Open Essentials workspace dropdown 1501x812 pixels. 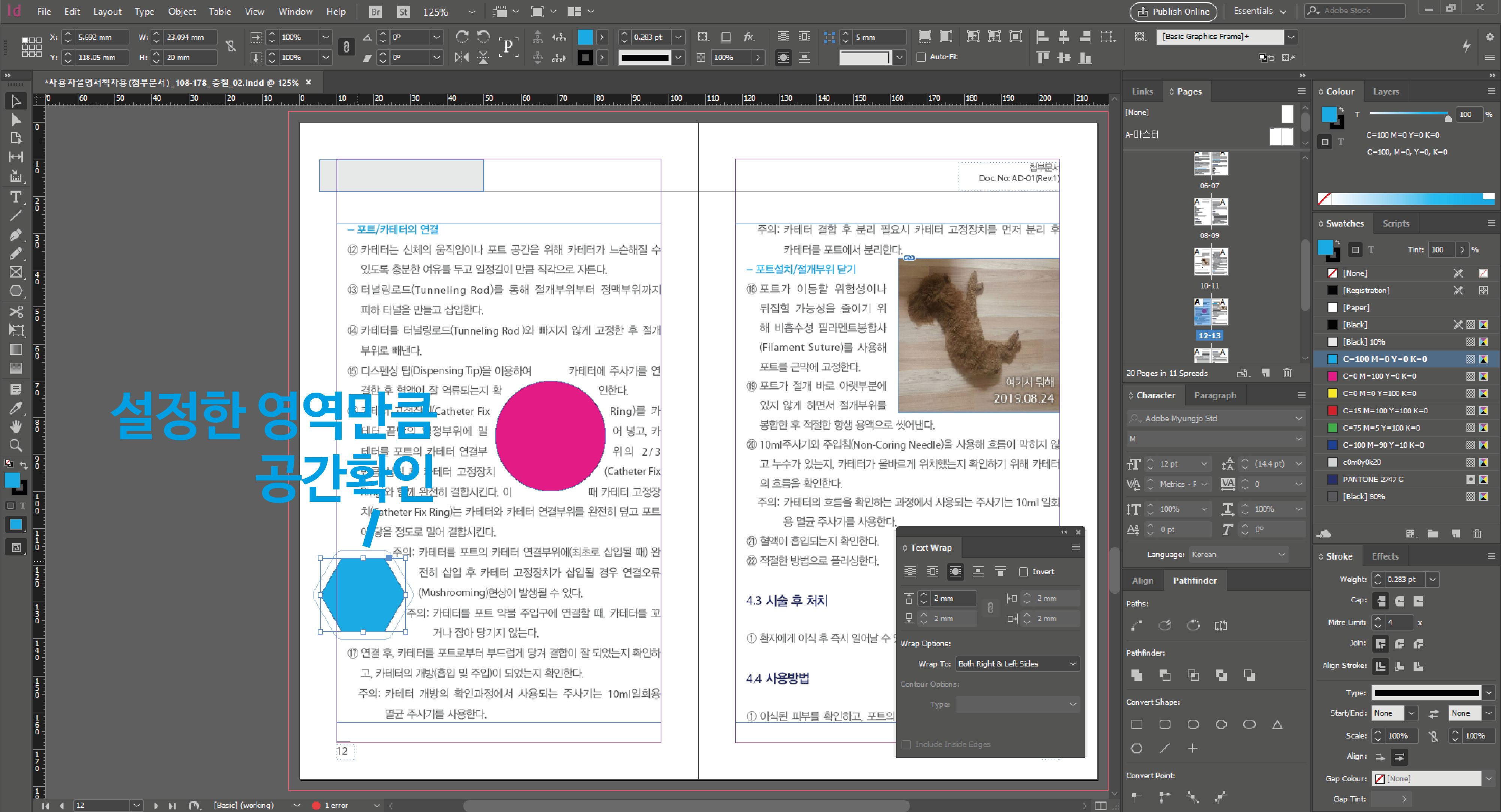1260,11
